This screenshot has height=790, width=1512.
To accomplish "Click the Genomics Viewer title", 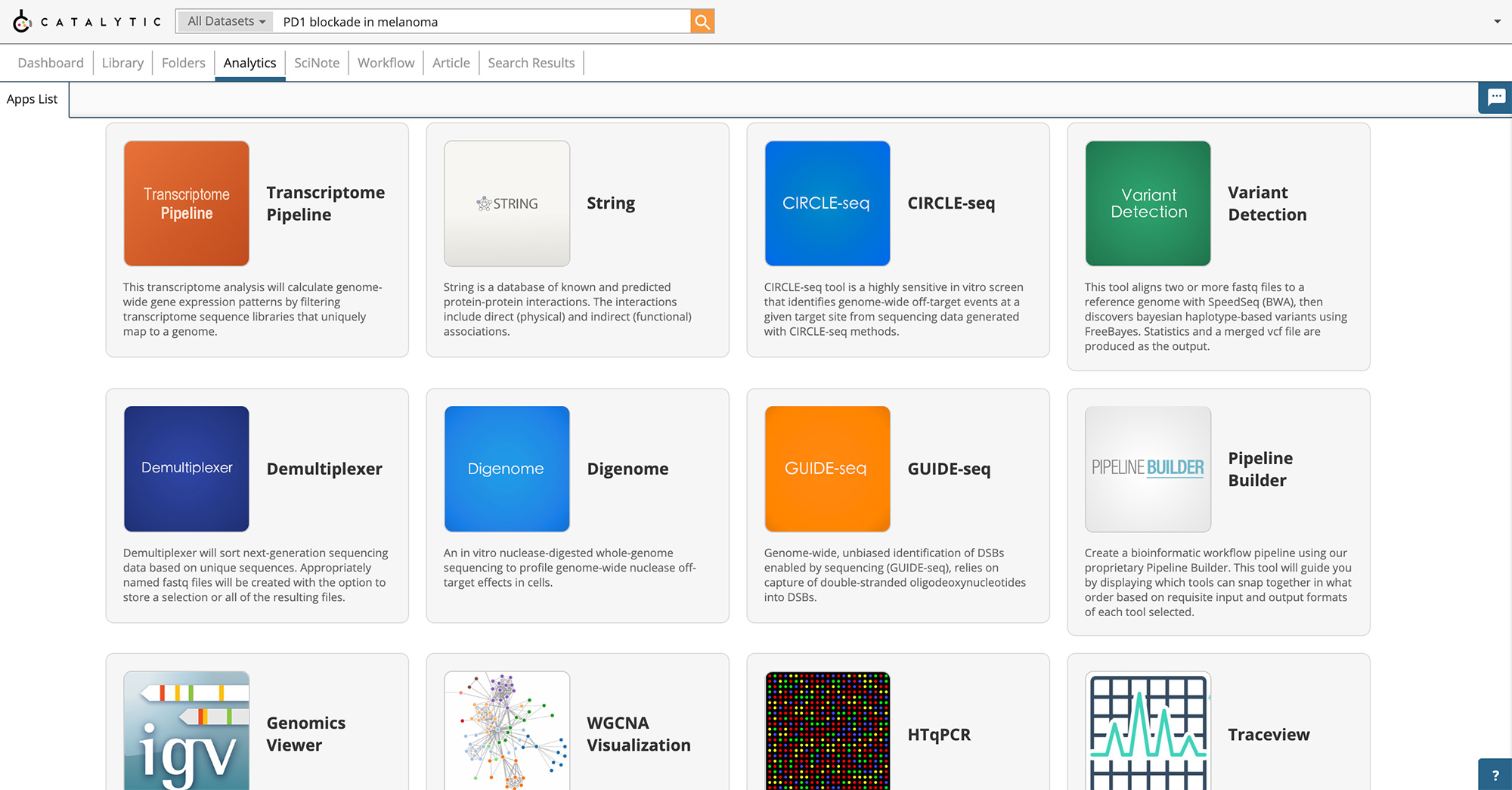I will point(306,734).
